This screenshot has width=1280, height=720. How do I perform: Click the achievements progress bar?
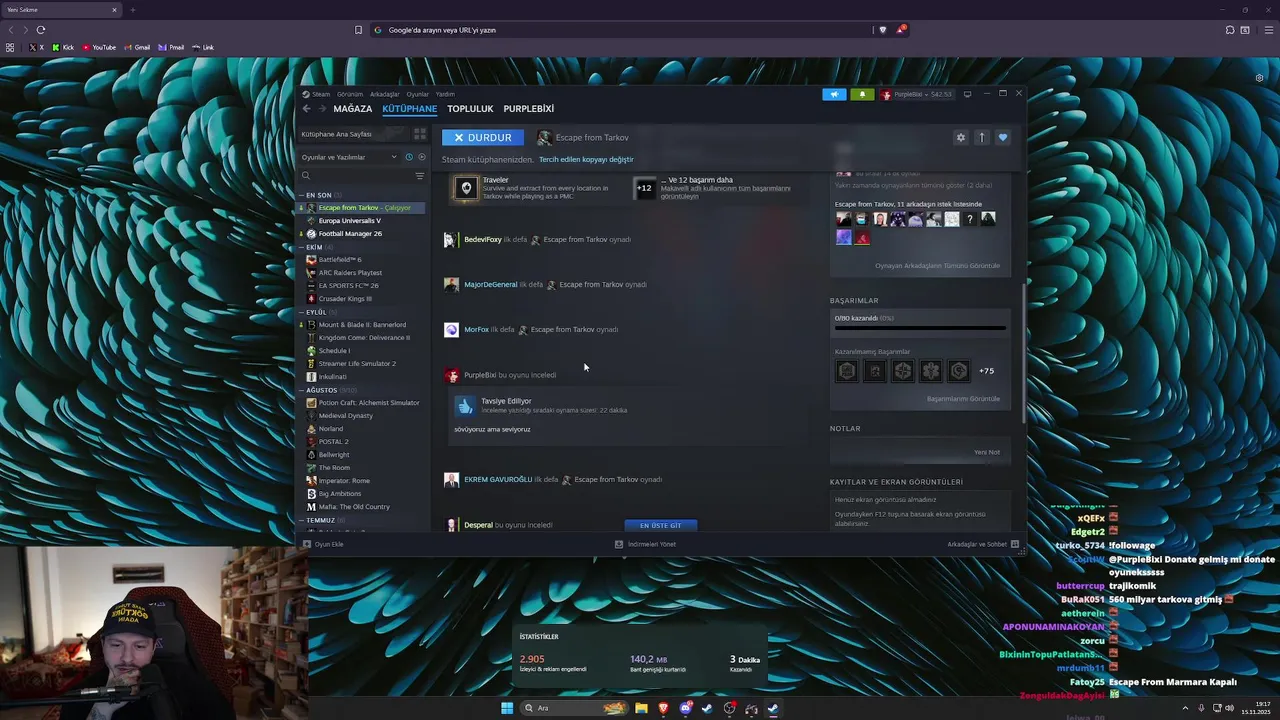[x=920, y=328]
